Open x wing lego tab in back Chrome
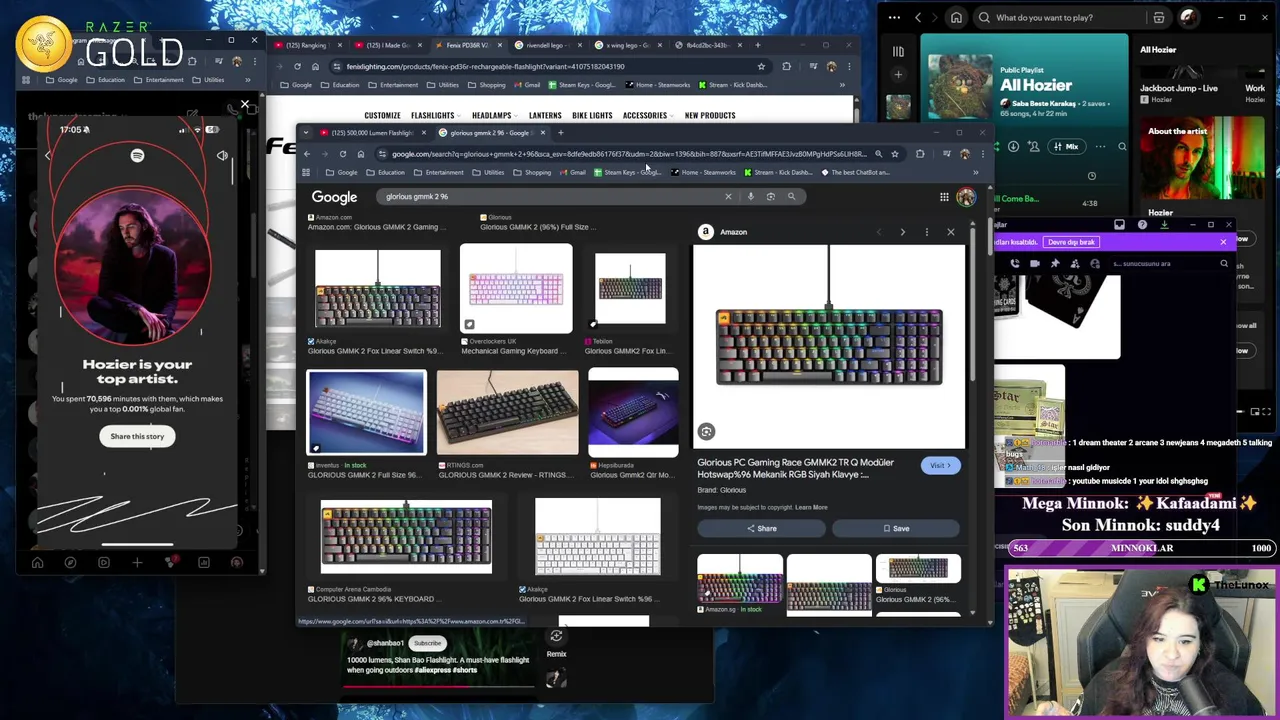Screen dimensions: 1280x720 tap(626, 45)
